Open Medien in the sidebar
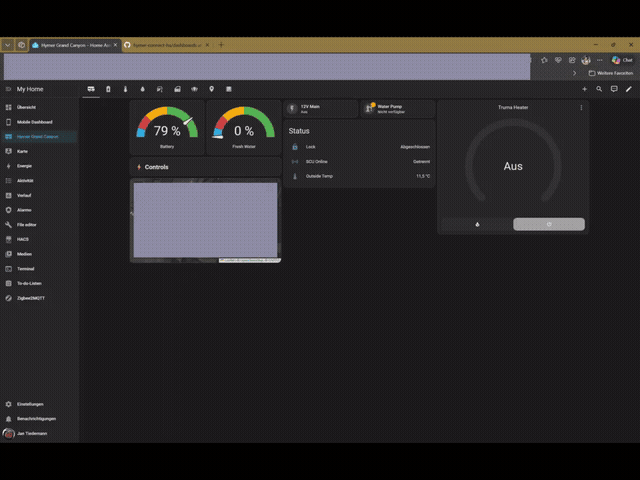 tap(40, 254)
